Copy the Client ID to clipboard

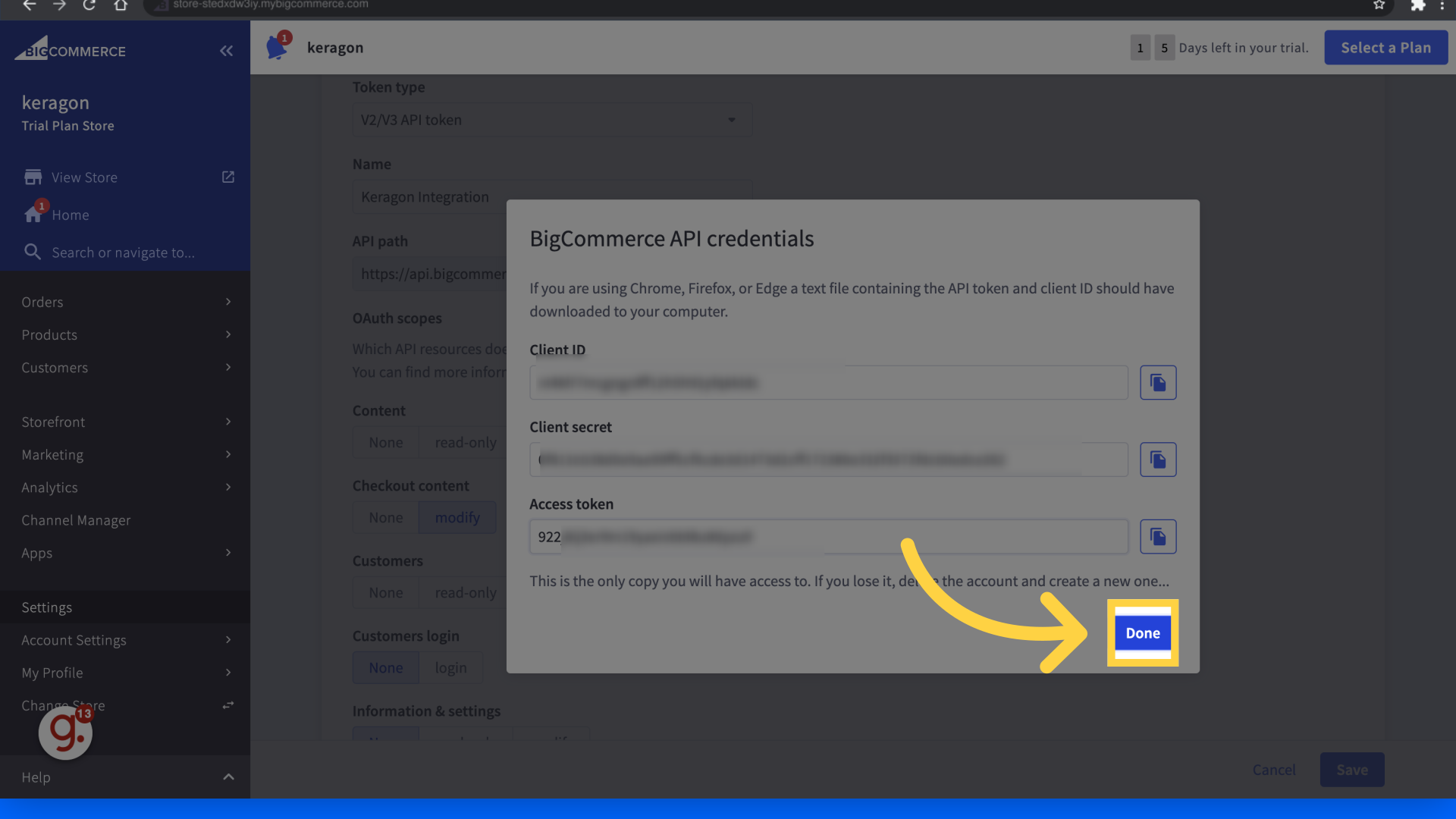[x=1158, y=383]
